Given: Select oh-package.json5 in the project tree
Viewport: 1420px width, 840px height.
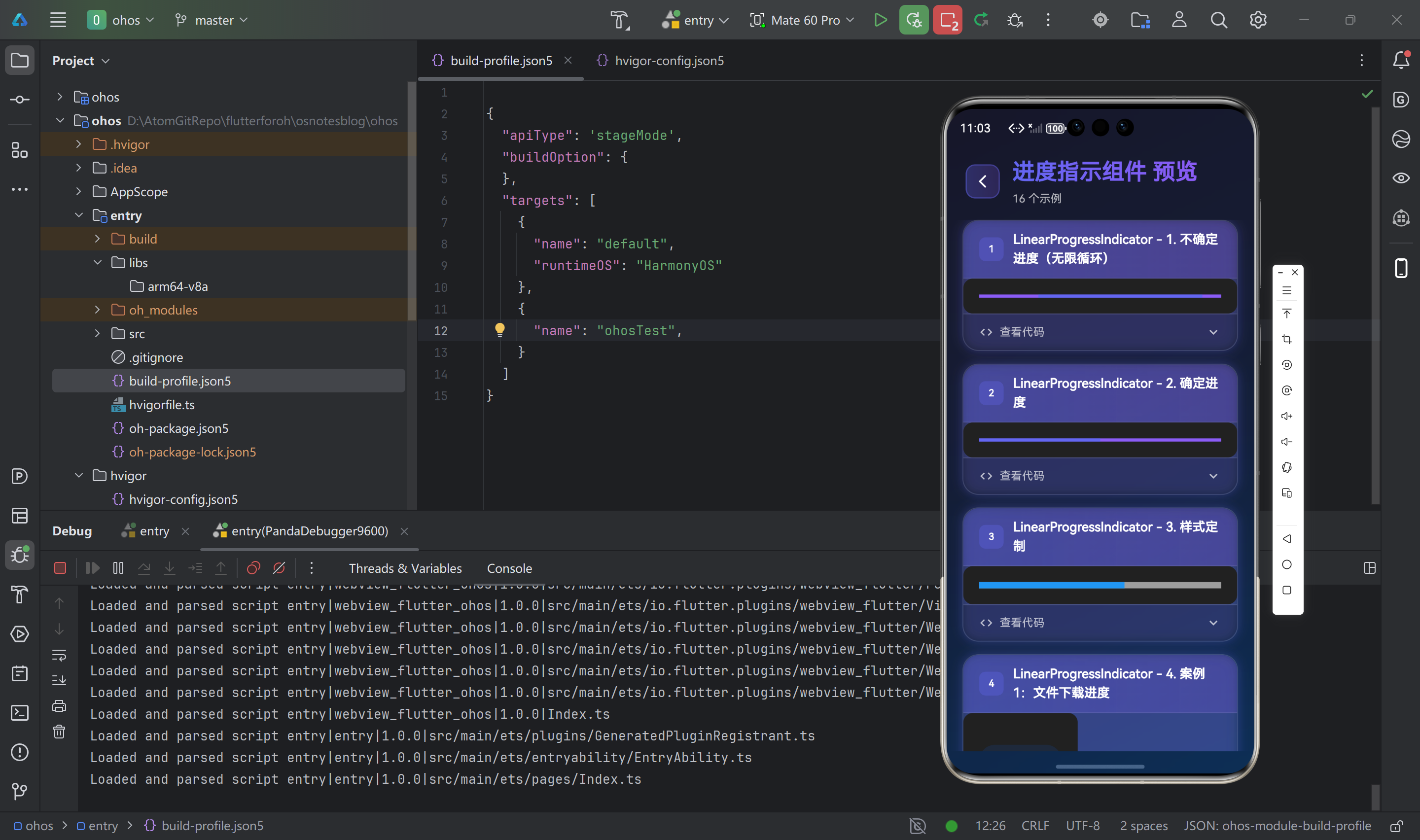Looking at the screenshot, I should pyautogui.click(x=178, y=428).
